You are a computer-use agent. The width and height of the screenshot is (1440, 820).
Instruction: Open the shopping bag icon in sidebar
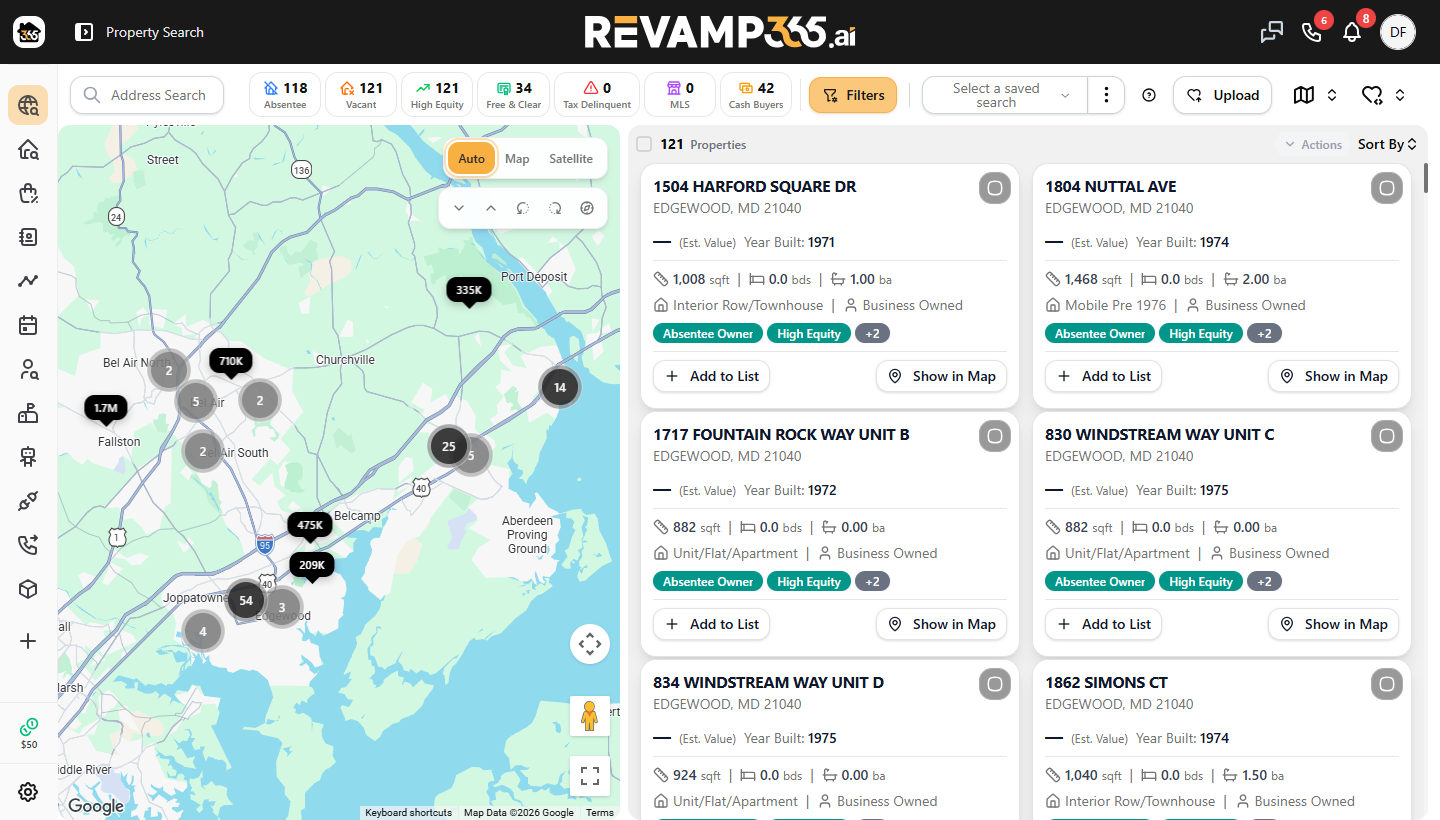pos(28,194)
